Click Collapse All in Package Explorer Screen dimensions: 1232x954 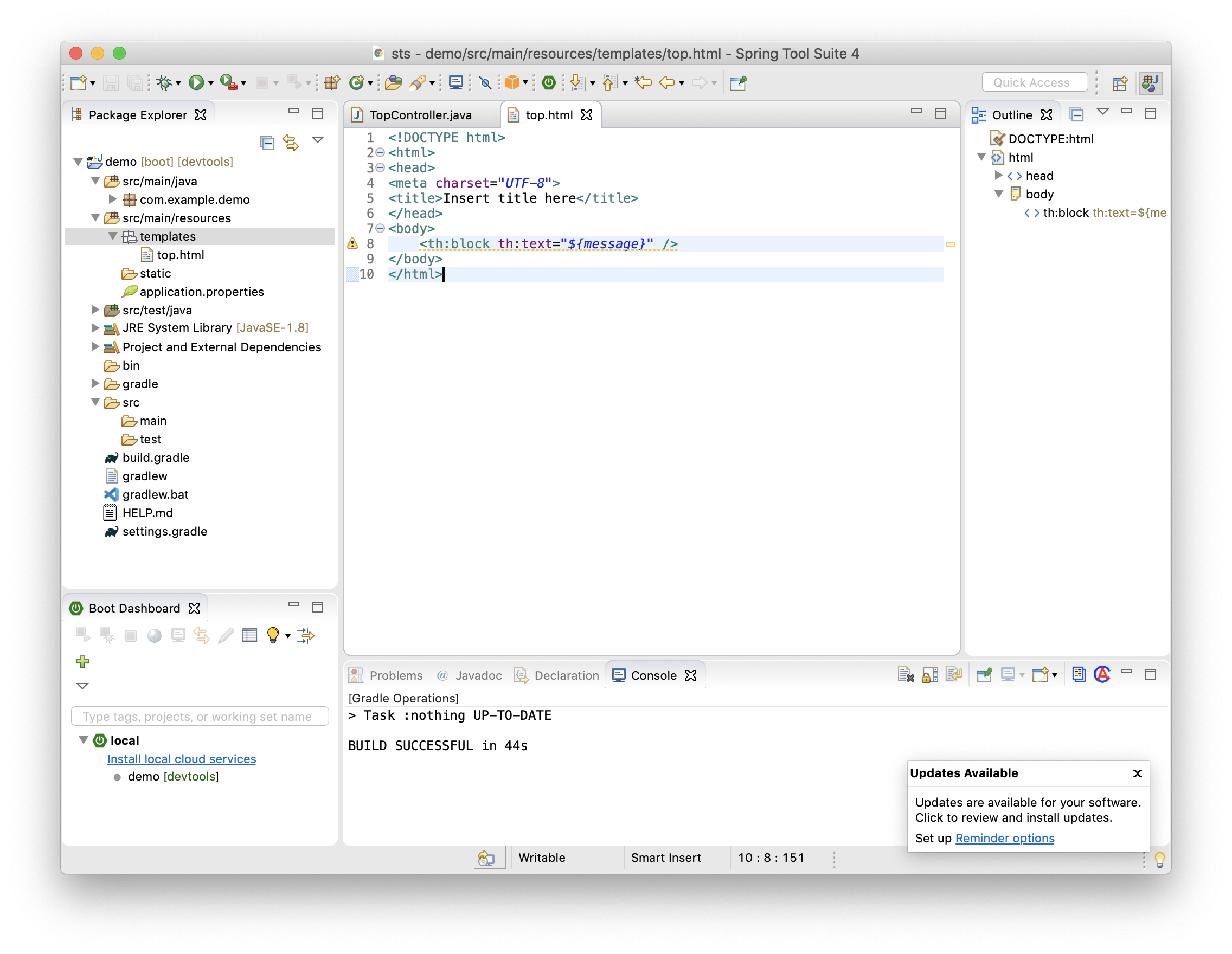[267, 142]
